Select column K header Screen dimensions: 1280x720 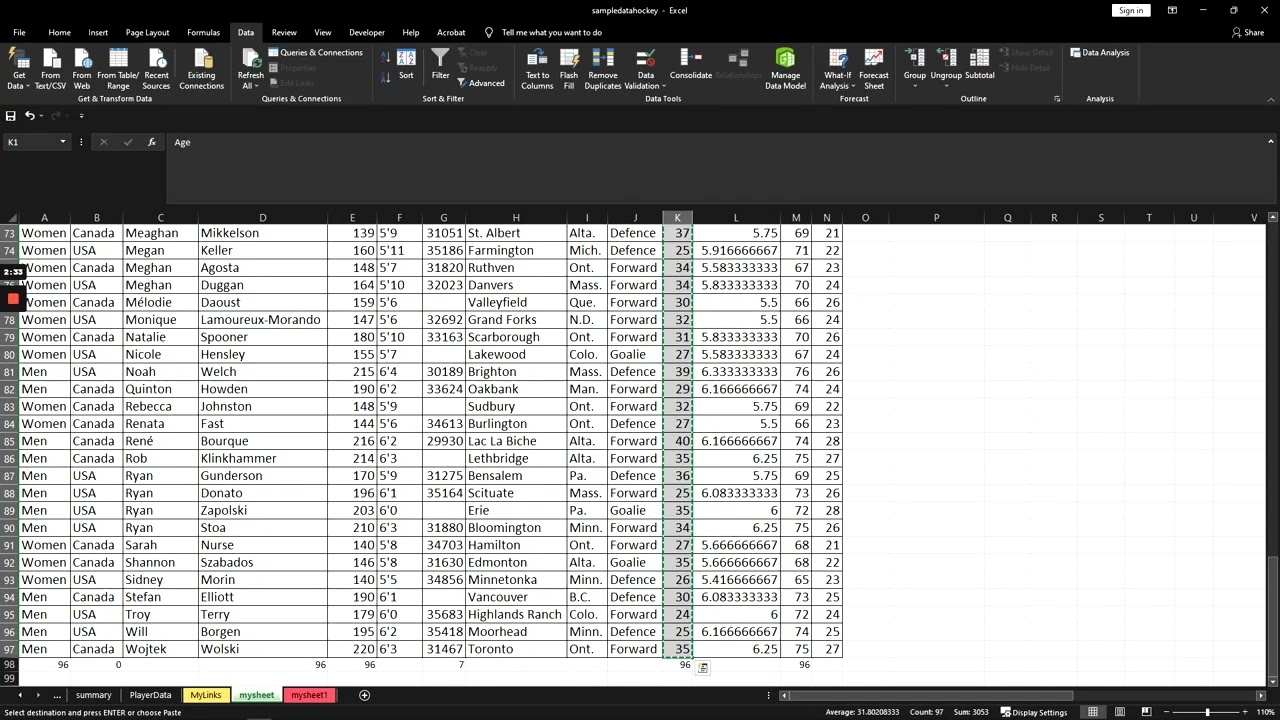[x=677, y=217]
